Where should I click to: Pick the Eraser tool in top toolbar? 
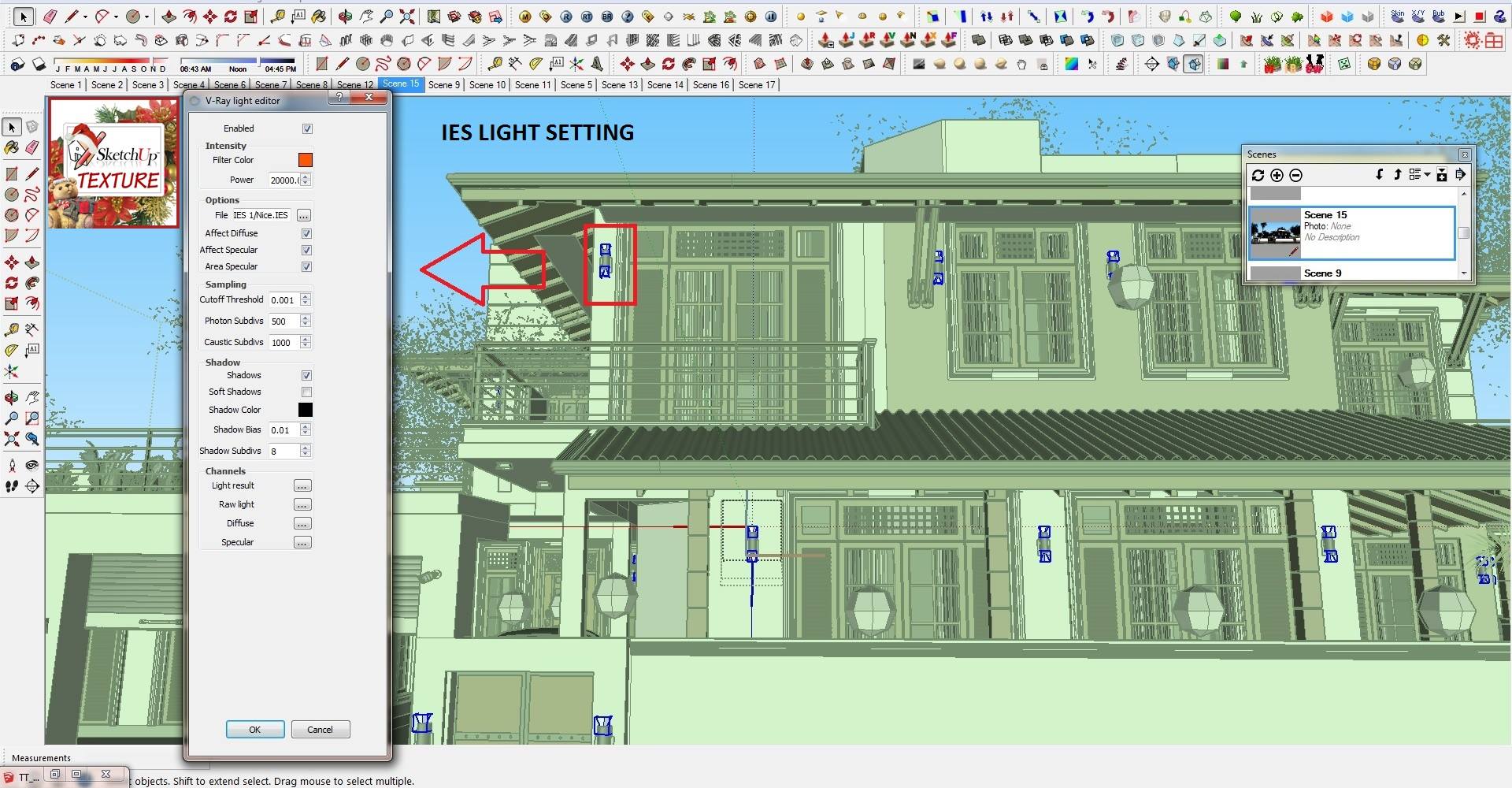50,16
